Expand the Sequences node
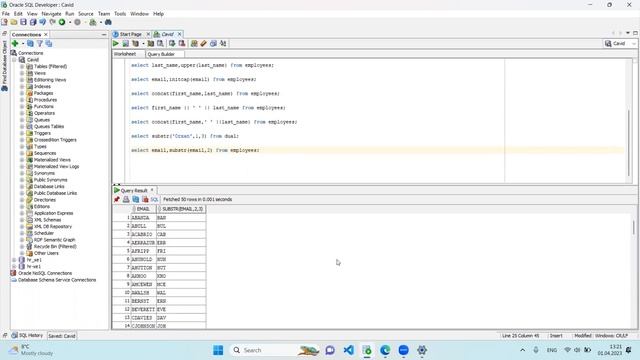The height and width of the screenshot is (360, 640). 22,153
